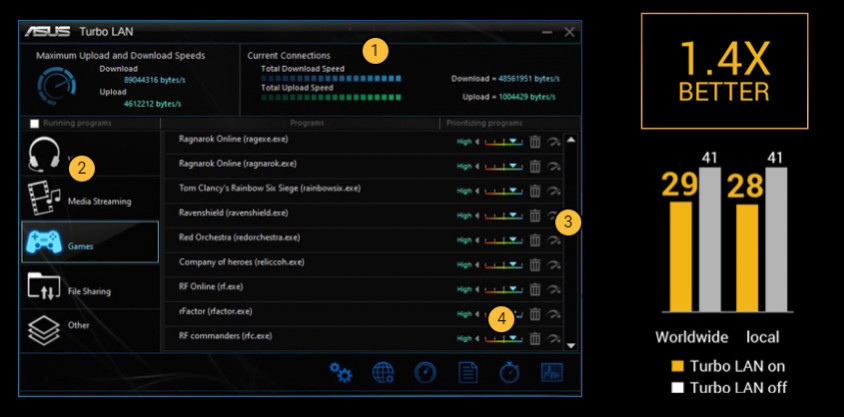Viewport: 844px width, 417px height.
Task: Click the Total Download Speed bar
Action: coord(331,79)
